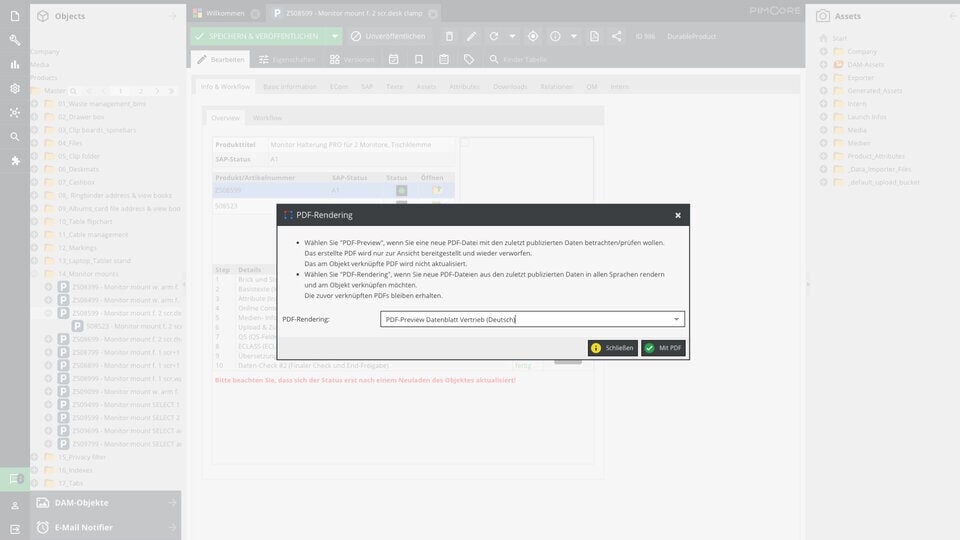Click the wrench tools icon in left sidebar
The width and height of the screenshot is (960, 540).
(x=15, y=40)
